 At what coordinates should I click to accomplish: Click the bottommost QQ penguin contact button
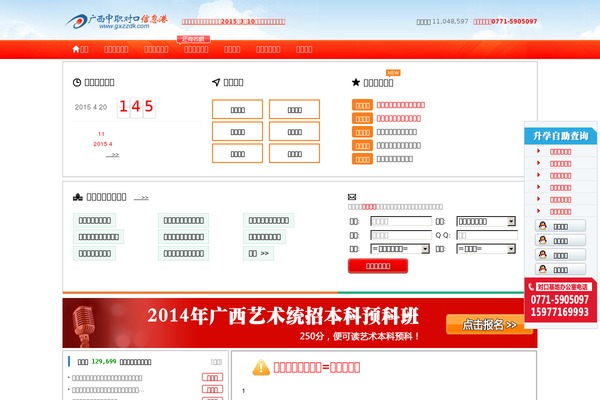pos(560,269)
